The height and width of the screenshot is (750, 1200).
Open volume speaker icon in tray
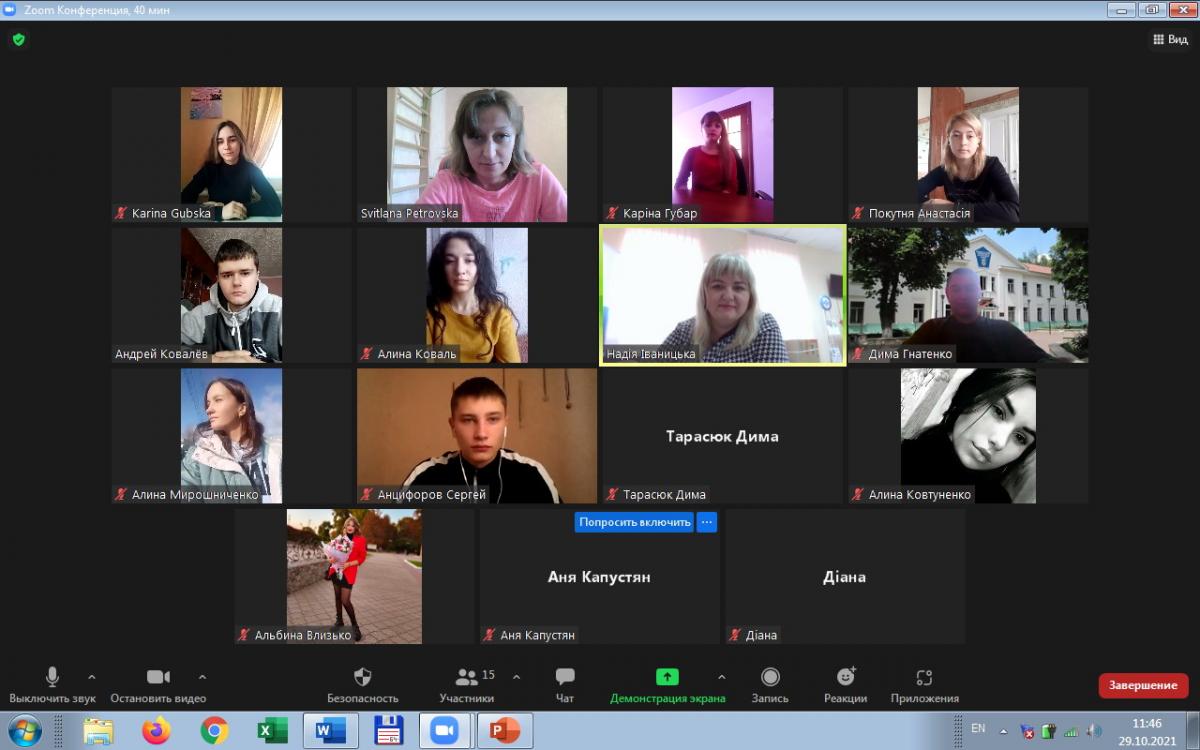1094,732
